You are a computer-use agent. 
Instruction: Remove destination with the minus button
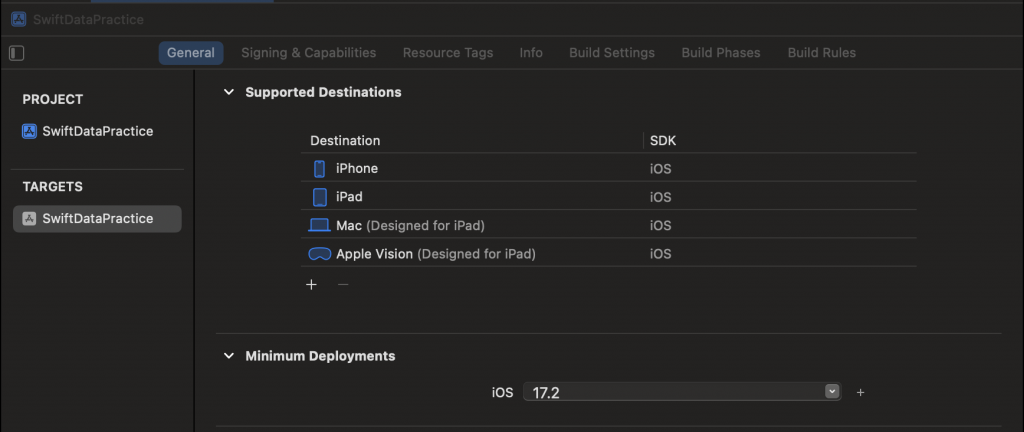343,284
